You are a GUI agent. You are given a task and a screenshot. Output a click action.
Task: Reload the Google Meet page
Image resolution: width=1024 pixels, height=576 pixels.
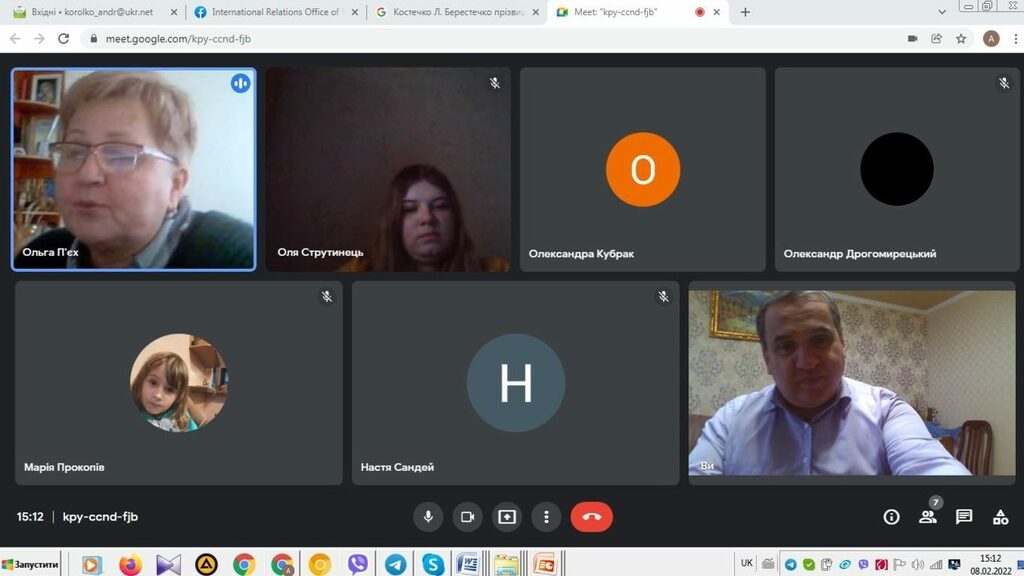tap(64, 39)
